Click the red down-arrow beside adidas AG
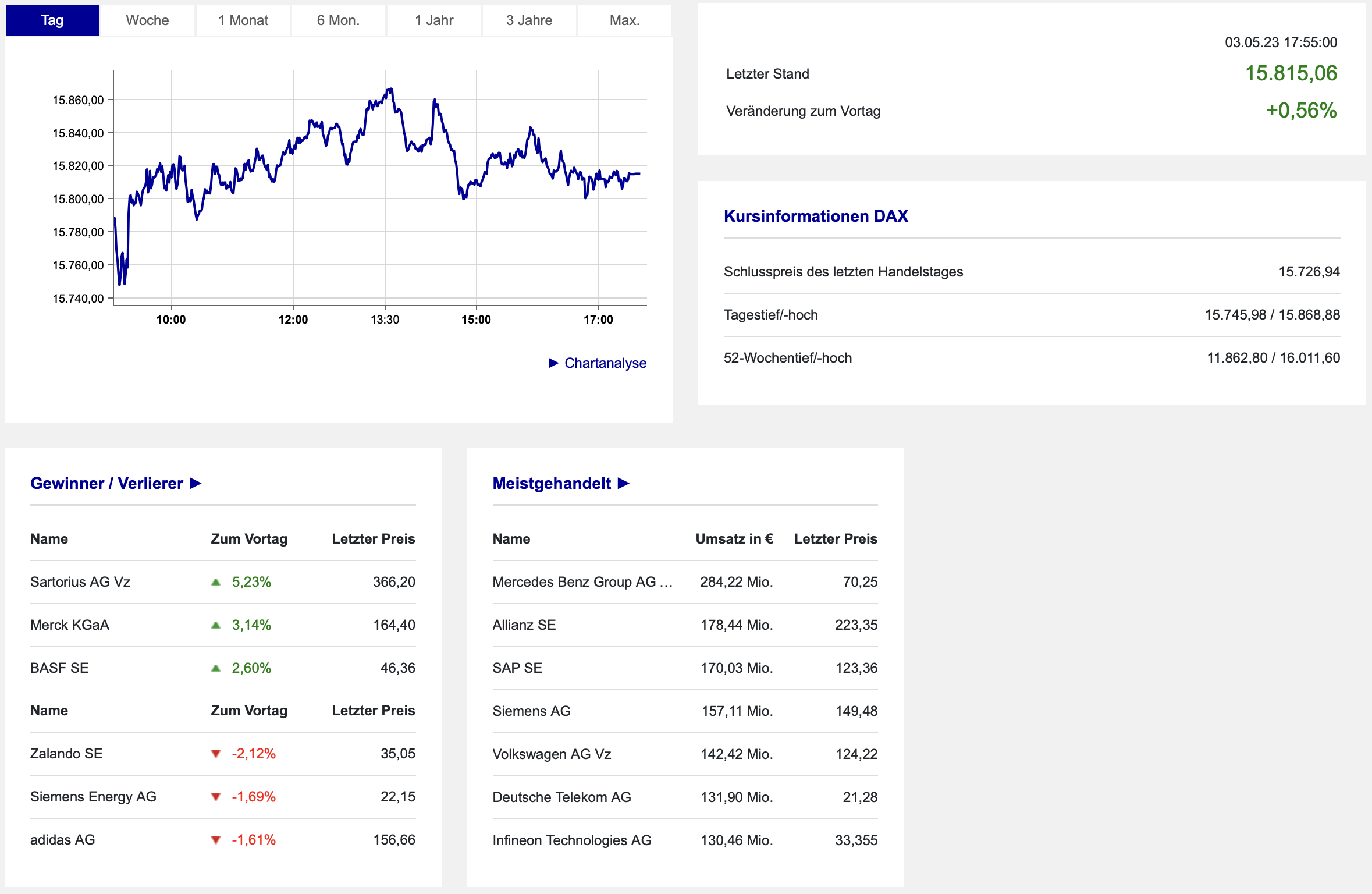The height and width of the screenshot is (894, 1372). point(216,840)
